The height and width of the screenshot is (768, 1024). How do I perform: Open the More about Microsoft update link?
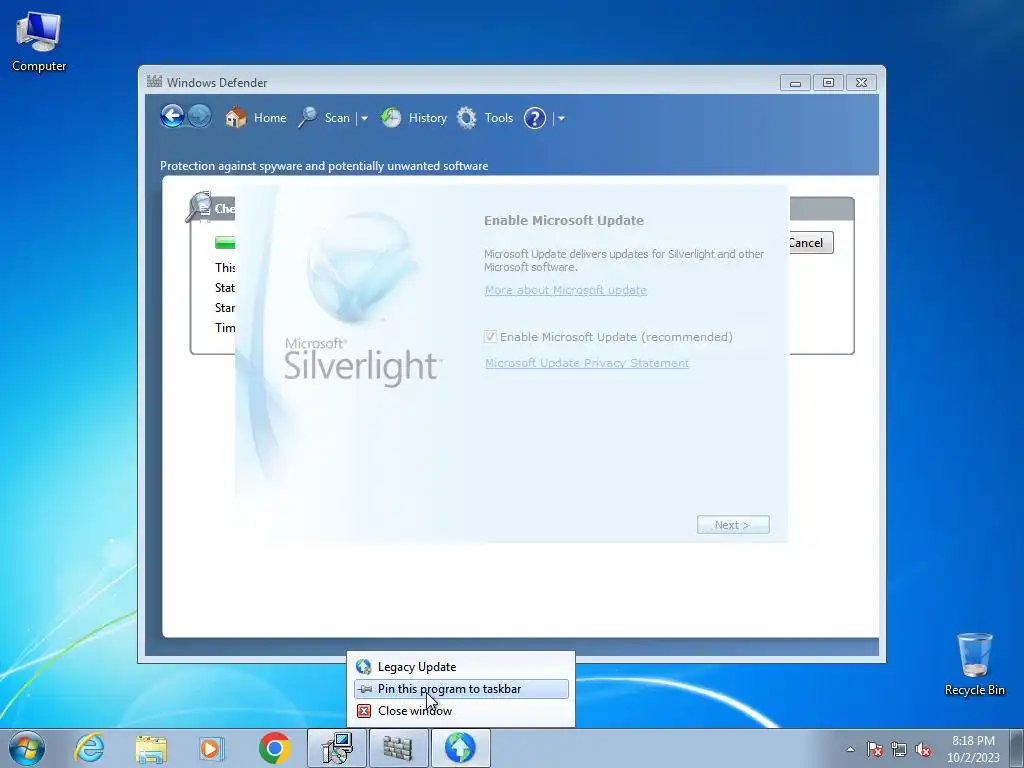coord(566,290)
